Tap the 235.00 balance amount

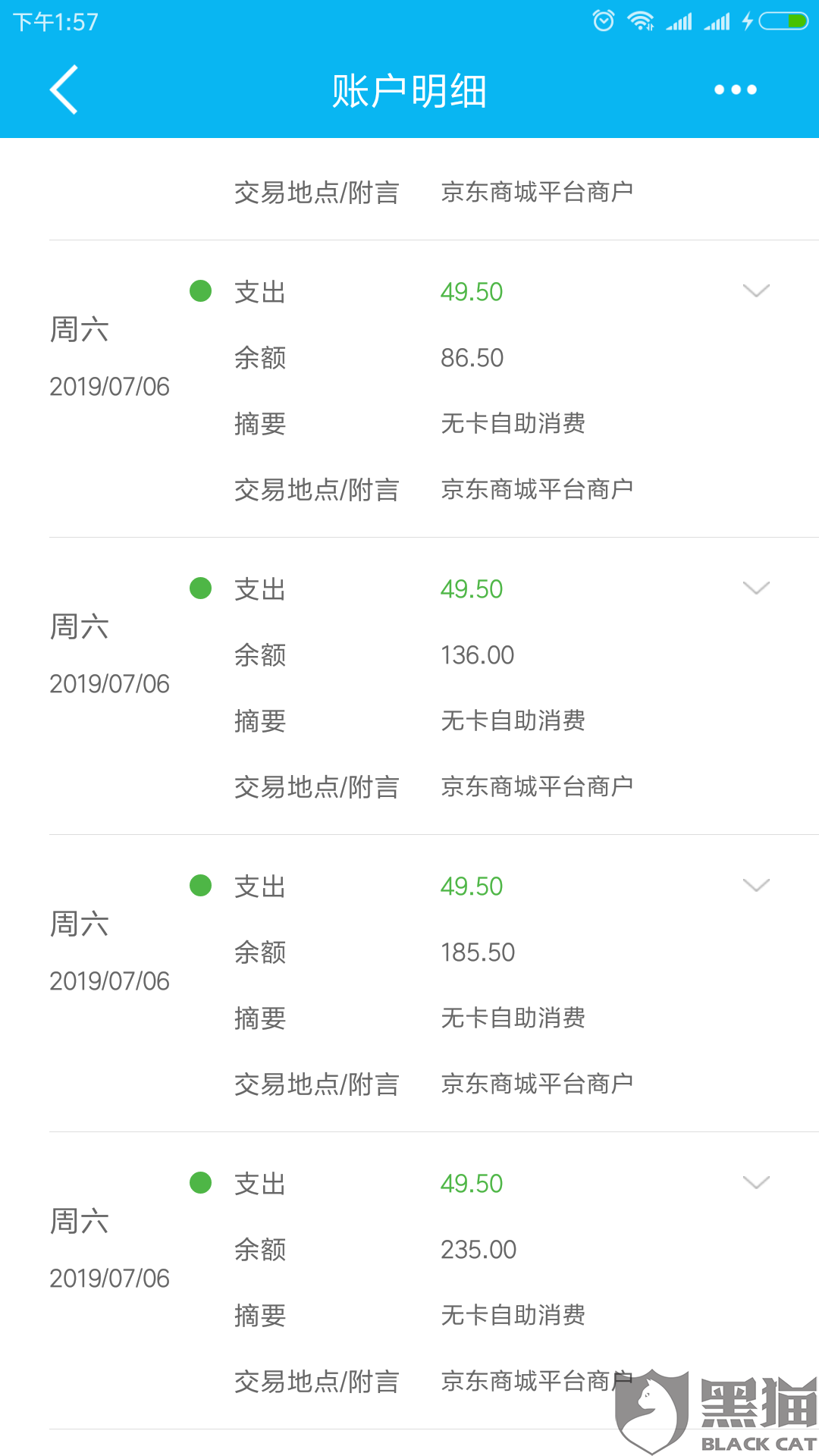point(479,1249)
